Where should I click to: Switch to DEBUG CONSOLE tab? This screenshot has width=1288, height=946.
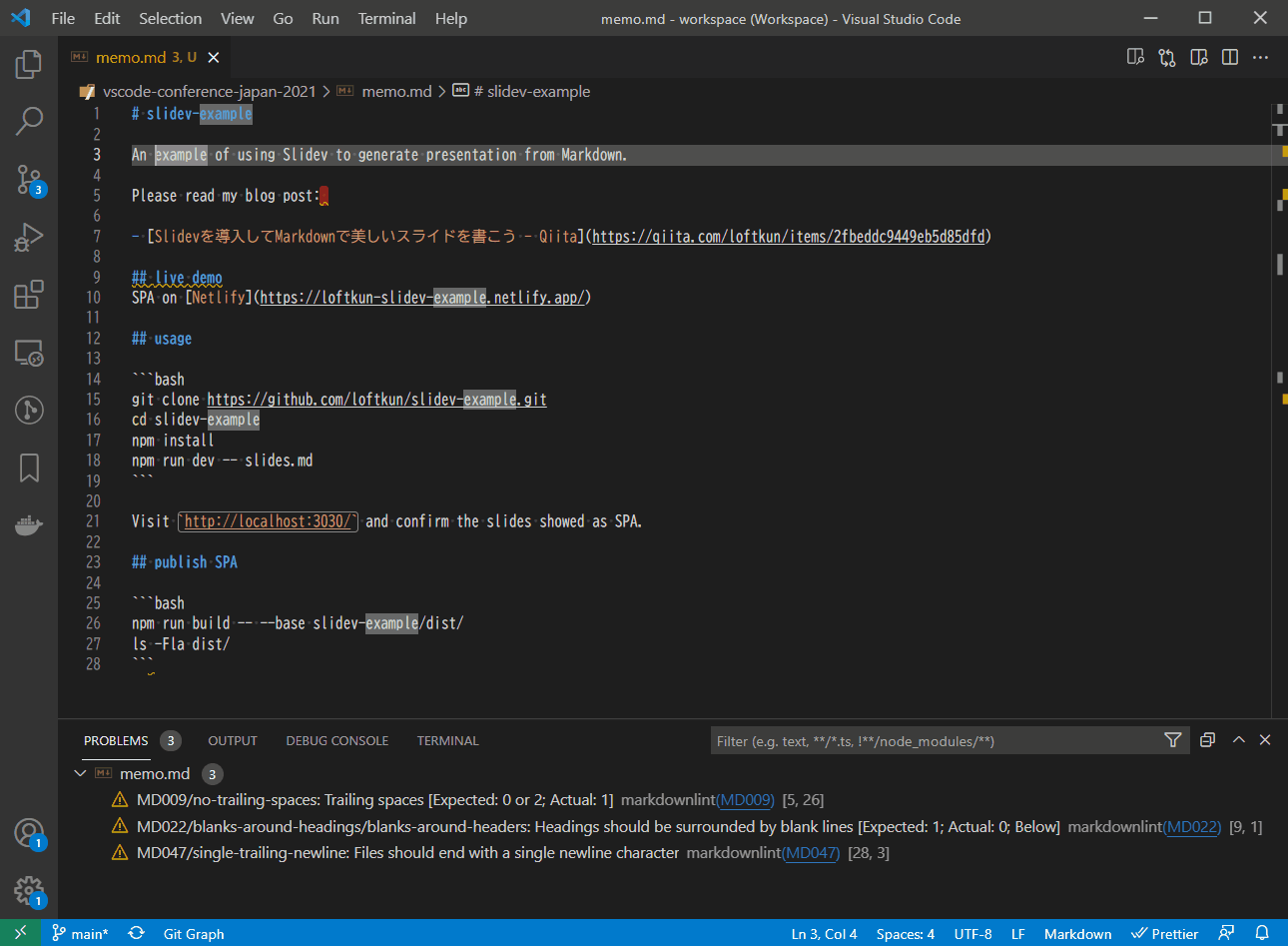(337, 740)
